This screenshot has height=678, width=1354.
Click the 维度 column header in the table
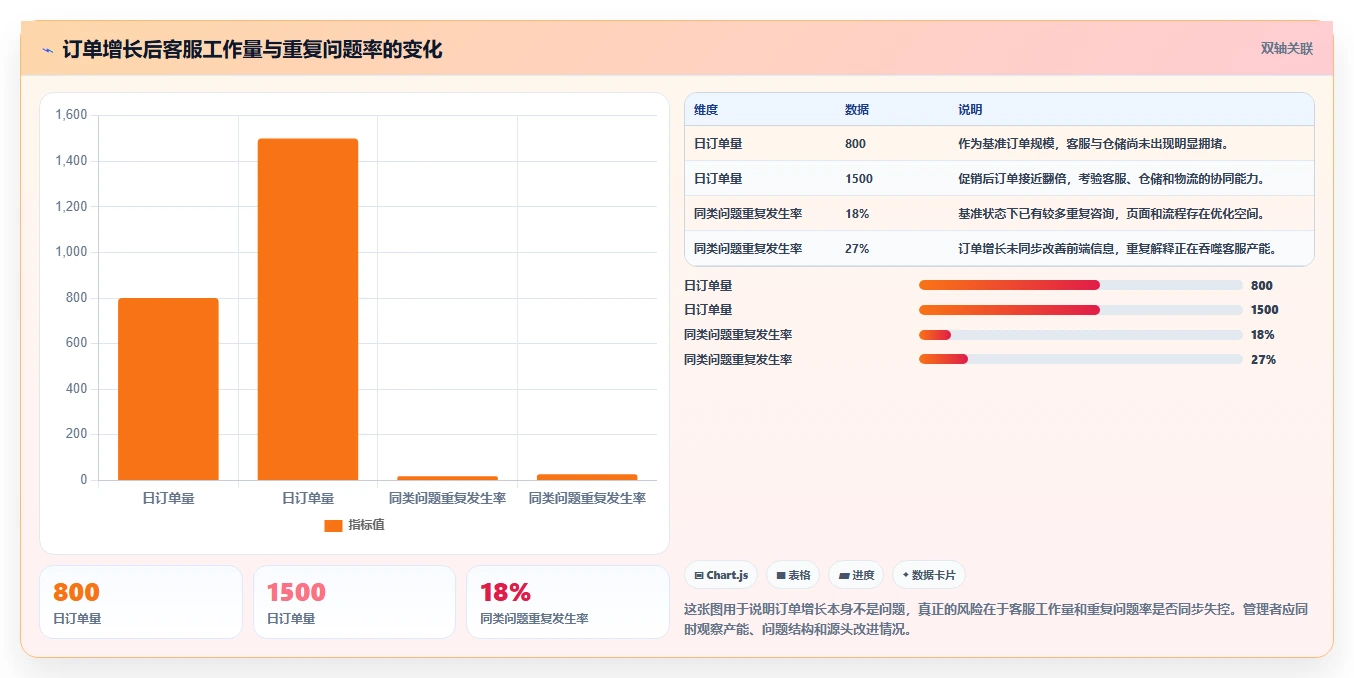tap(706, 109)
